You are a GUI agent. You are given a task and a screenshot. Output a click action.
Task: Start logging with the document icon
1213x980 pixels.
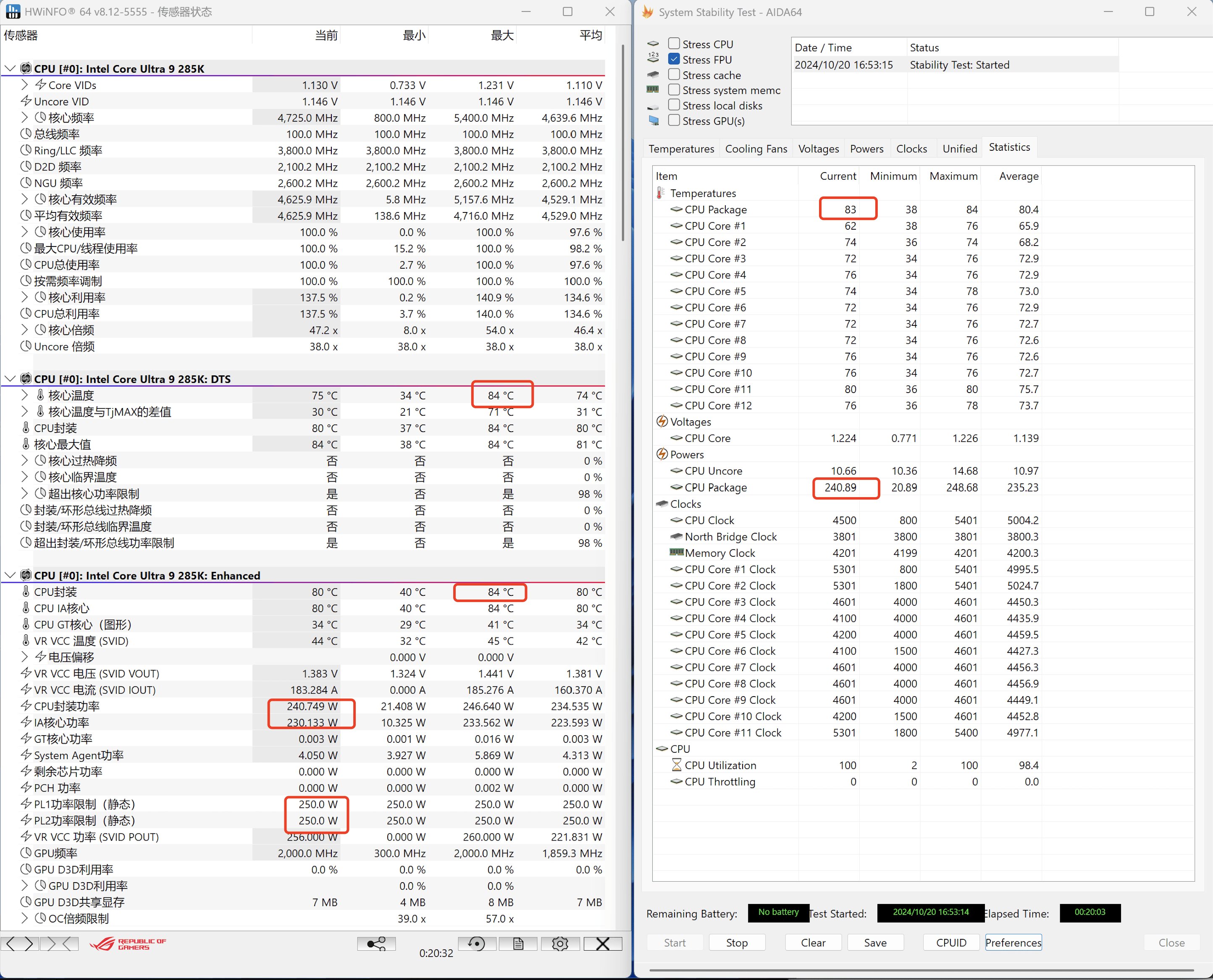click(x=518, y=943)
